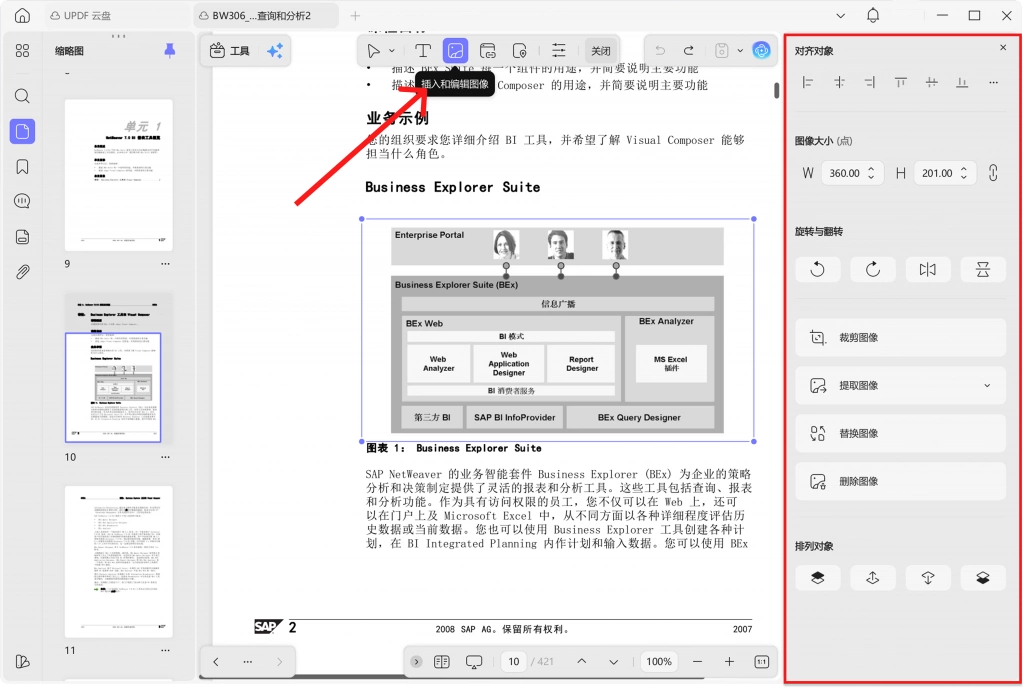Click 替换图像 replace image
The width and height of the screenshot is (1024, 688).
[x=900, y=433]
